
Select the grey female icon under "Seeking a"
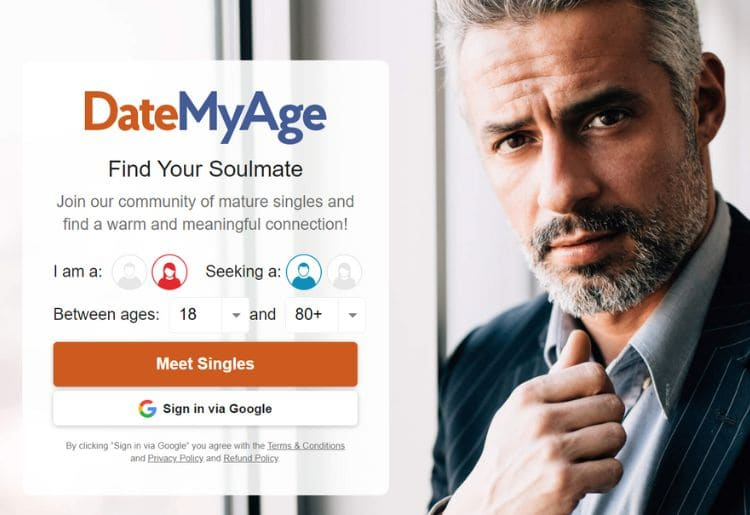pyautogui.click(x=344, y=272)
